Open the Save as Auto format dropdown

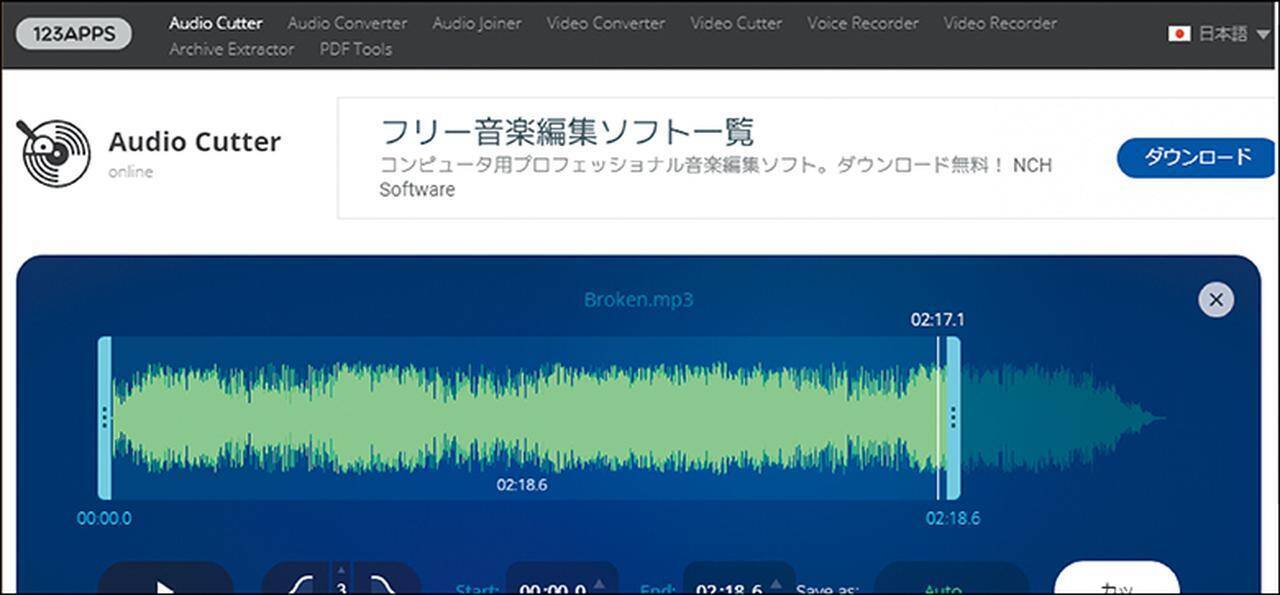[950, 586]
